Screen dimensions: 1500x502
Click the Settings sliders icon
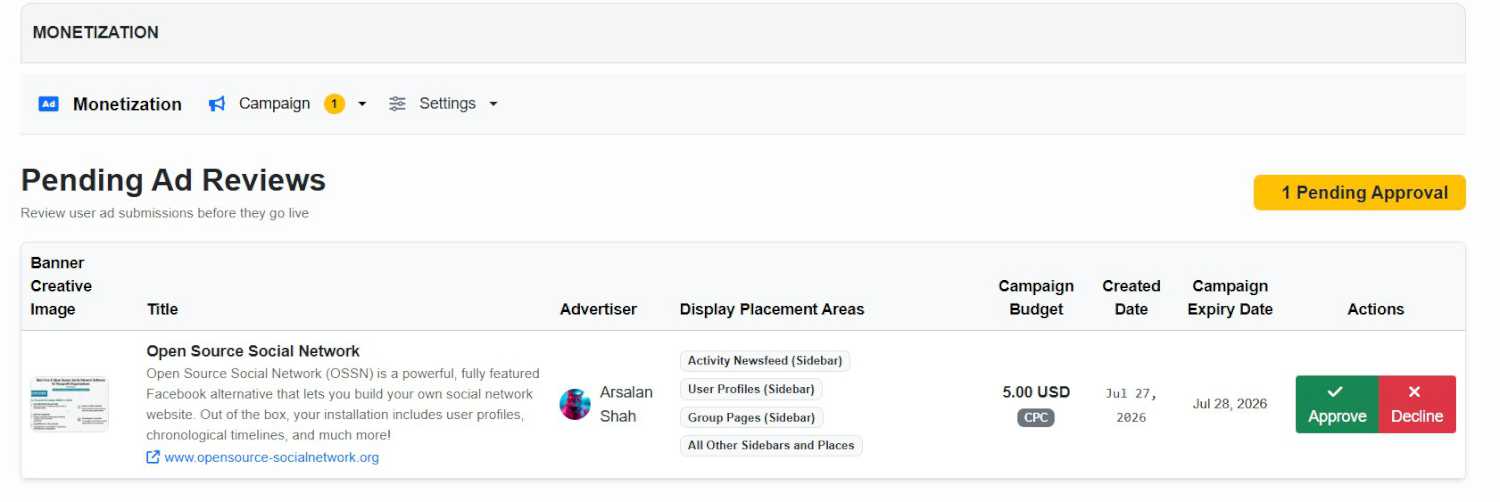click(397, 104)
